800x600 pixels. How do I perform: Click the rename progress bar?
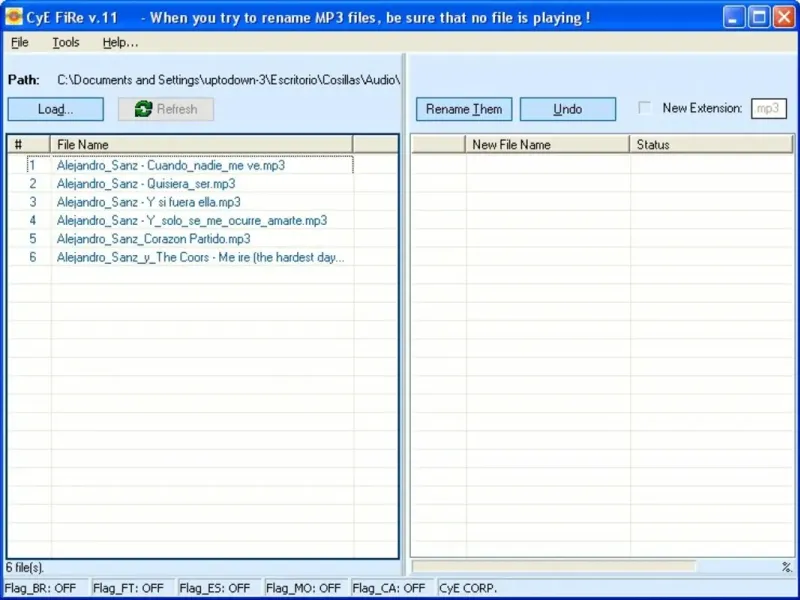click(x=554, y=566)
